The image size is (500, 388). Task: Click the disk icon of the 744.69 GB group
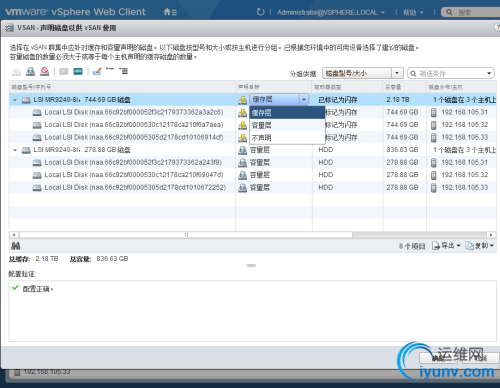pyautogui.click(x=26, y=100)
